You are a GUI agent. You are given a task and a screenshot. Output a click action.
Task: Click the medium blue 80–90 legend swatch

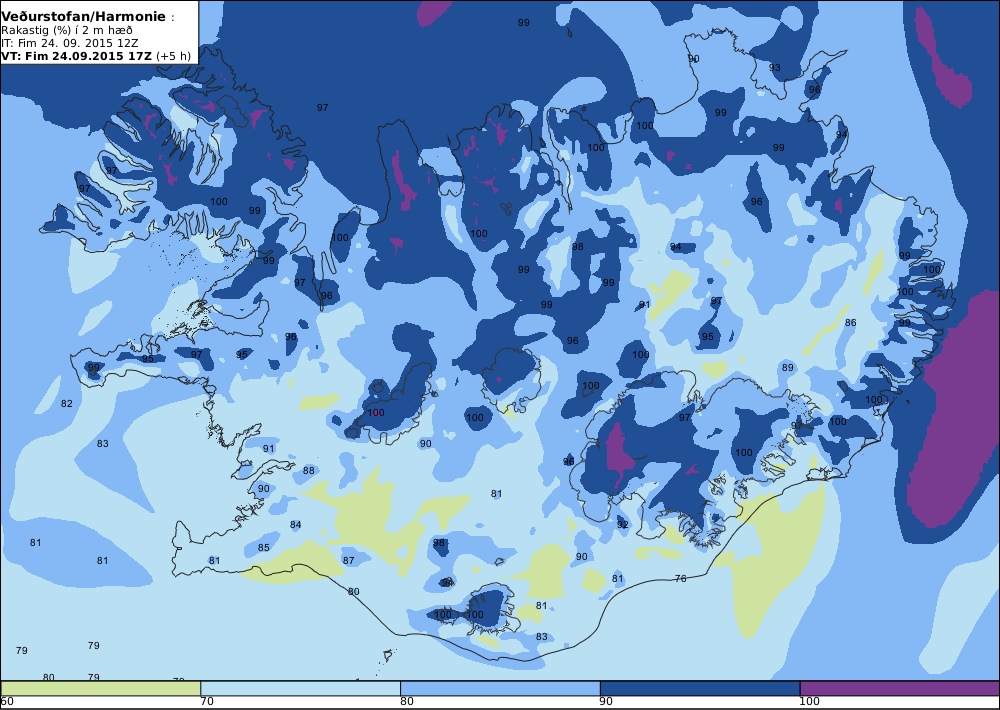coord(500,689)
